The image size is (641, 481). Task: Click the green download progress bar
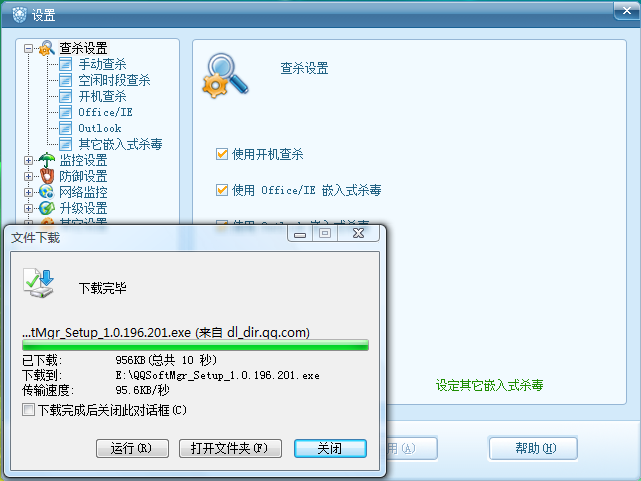click(195, 345)
